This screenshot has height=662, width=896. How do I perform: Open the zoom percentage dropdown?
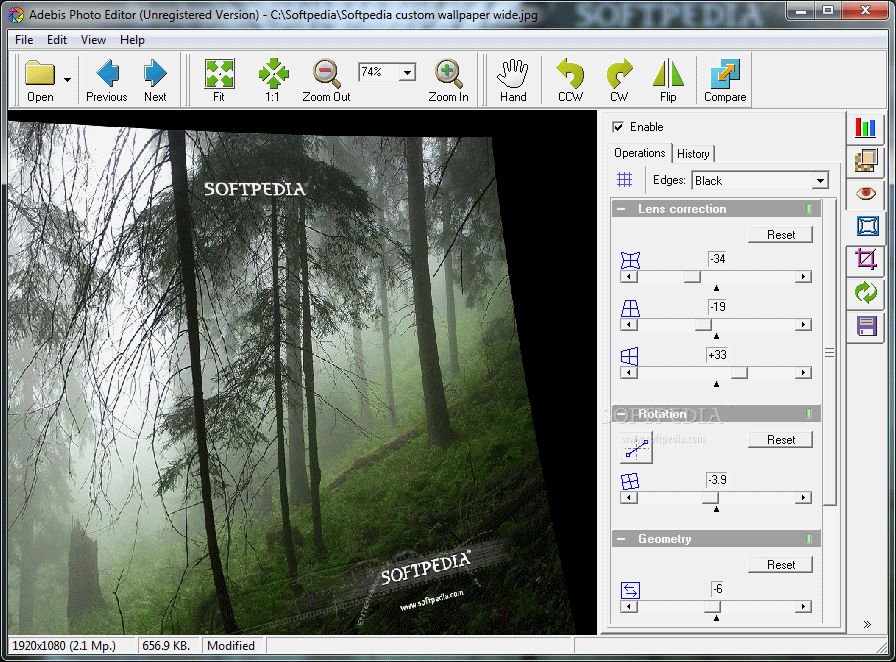407,72
